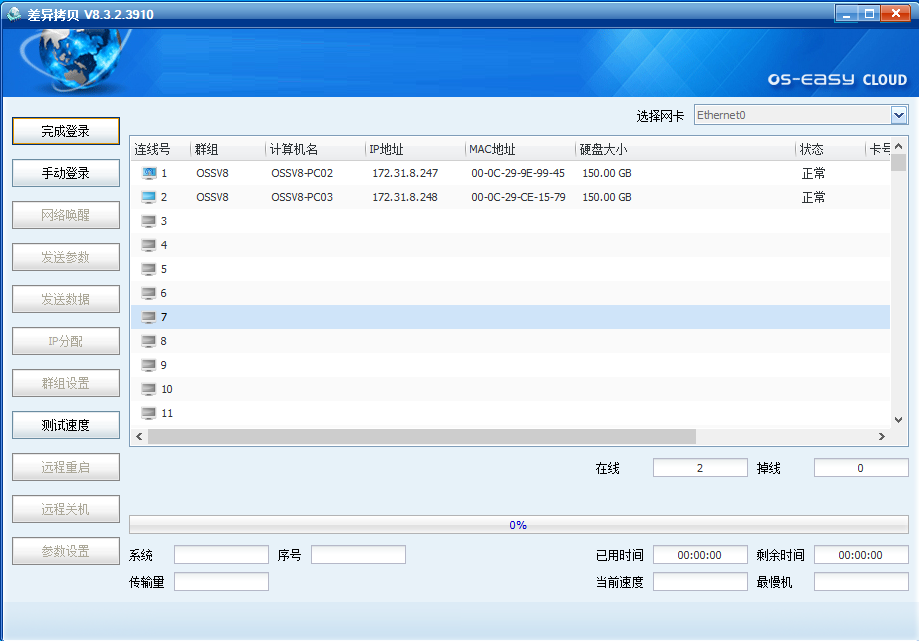Viewport: 919px width, 641px height.
Task: Click the 0% progress bar
Action: pos(518,524)
